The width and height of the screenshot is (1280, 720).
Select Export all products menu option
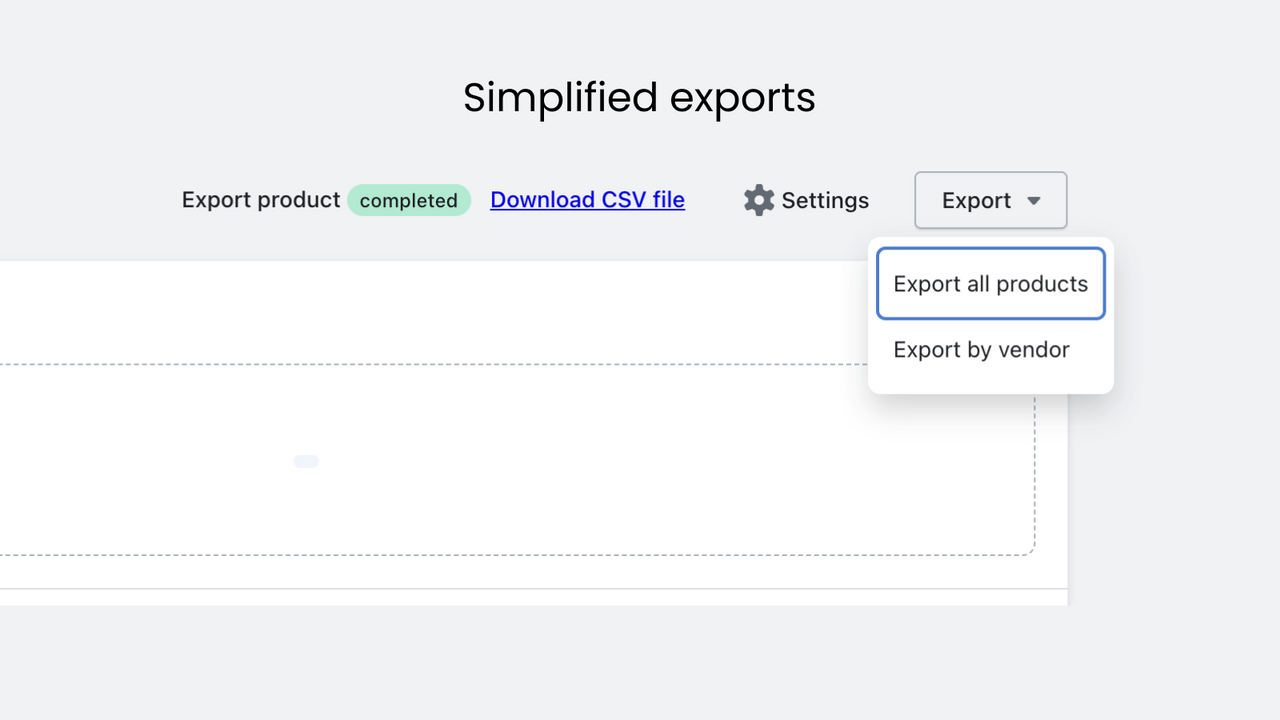click(x=991, y=284)
